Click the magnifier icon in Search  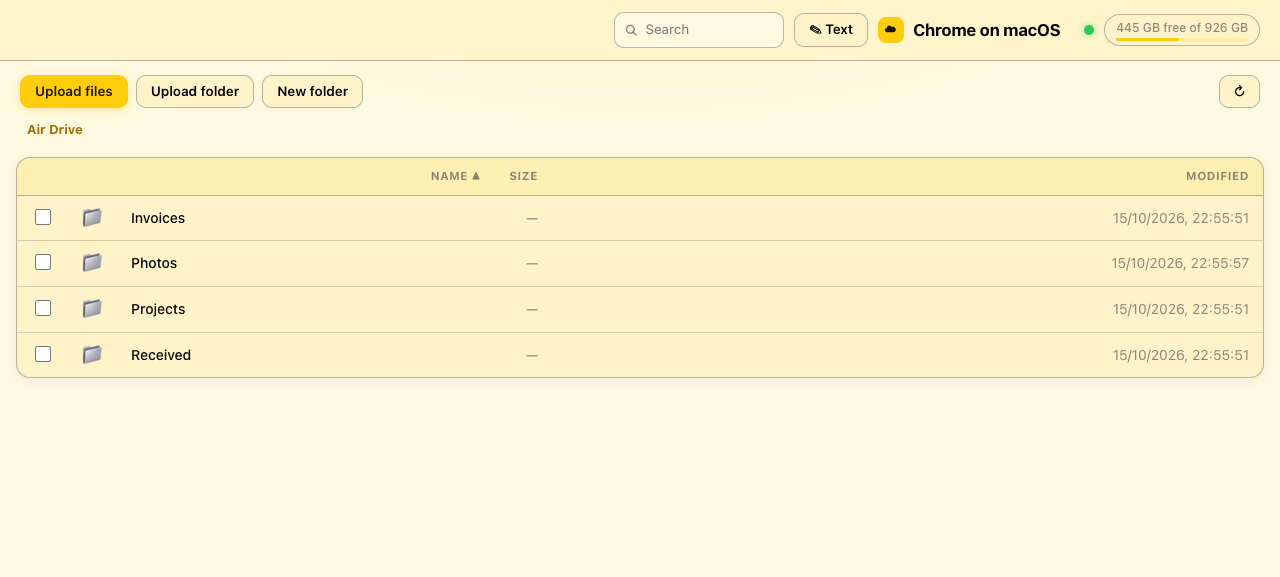point(631,30)
